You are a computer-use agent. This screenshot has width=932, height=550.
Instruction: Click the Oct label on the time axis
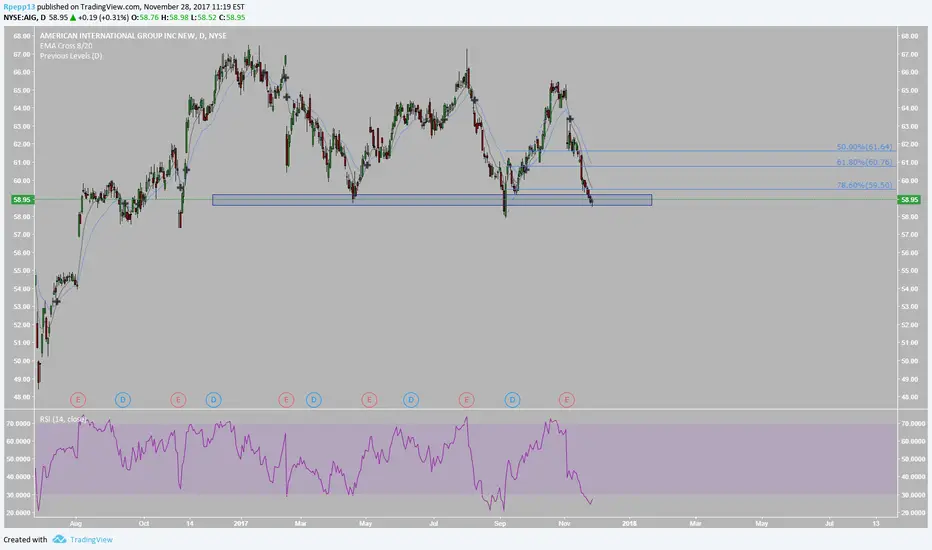143,524
